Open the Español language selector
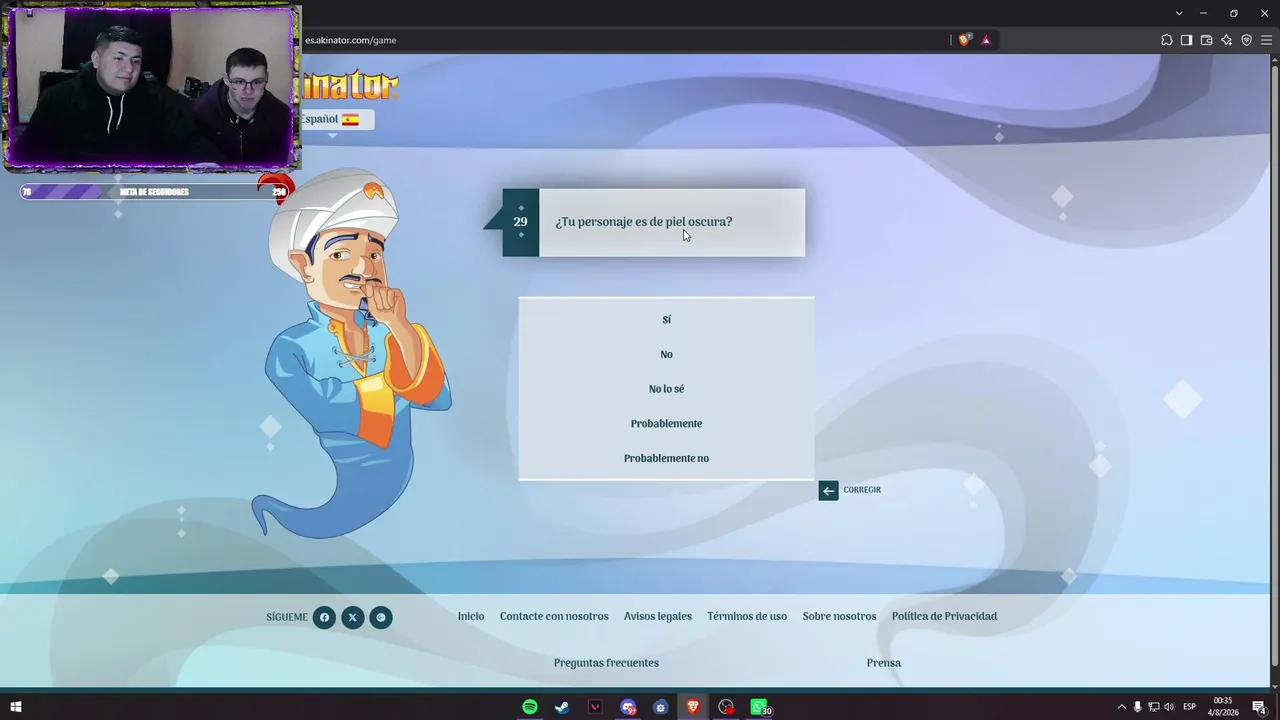1280x720 pixels. pyautogui.click(x=336, y=119)
